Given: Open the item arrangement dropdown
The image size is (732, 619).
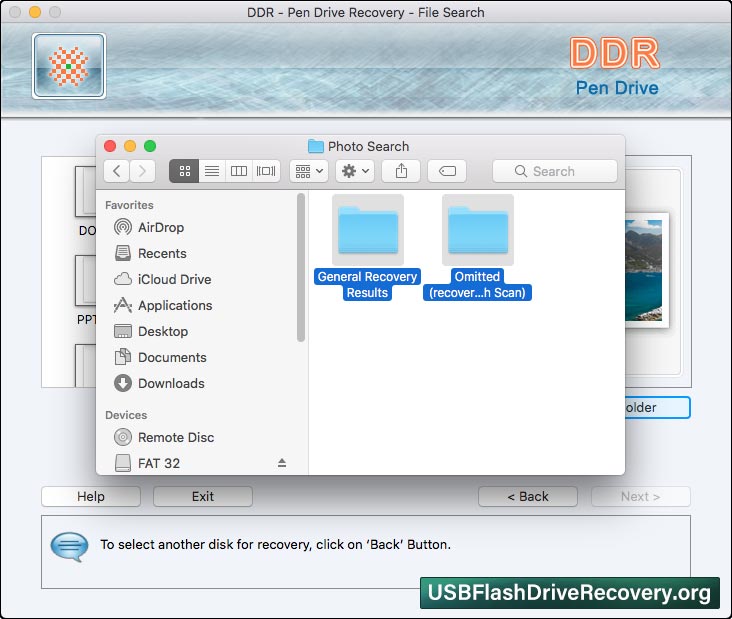Looking at the screenshot, I should click(309, 171).
